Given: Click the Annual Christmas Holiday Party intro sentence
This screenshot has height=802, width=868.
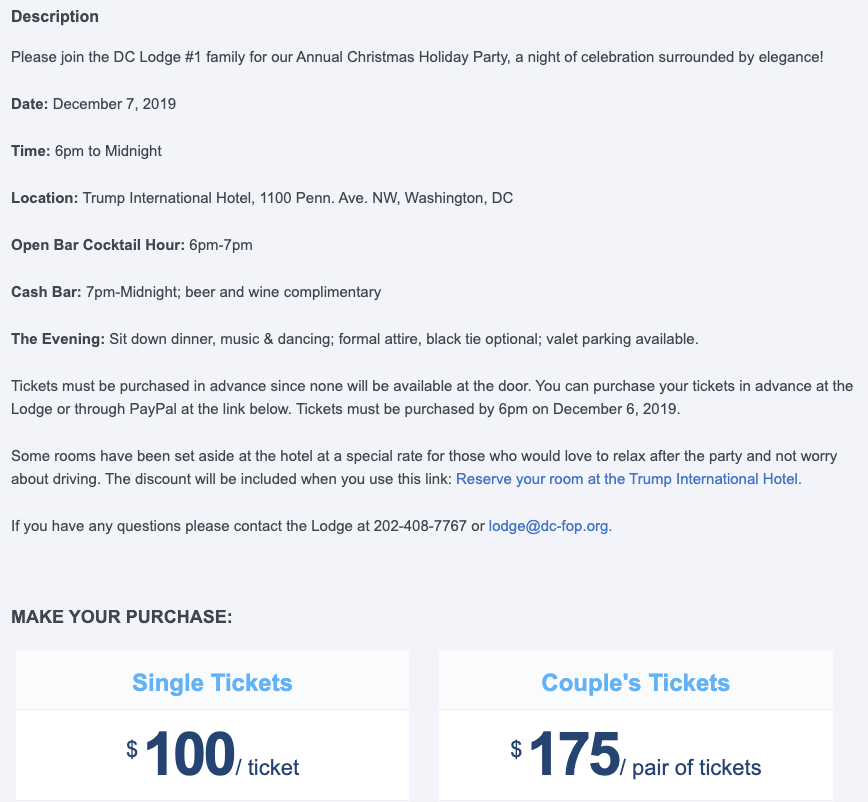Looking at the screenshot, I should (417, 57).
